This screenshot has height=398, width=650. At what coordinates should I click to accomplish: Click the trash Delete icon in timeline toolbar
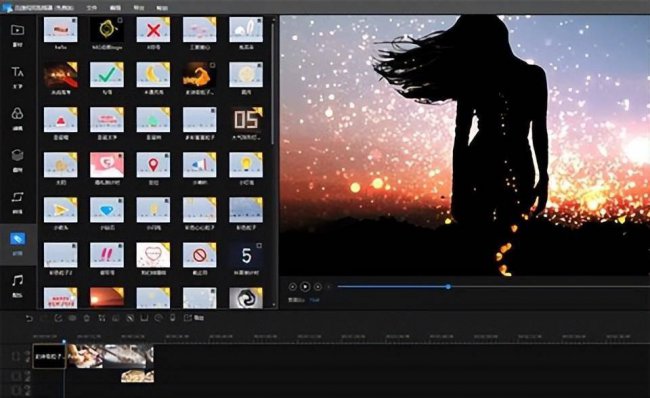tap(87, 318)
